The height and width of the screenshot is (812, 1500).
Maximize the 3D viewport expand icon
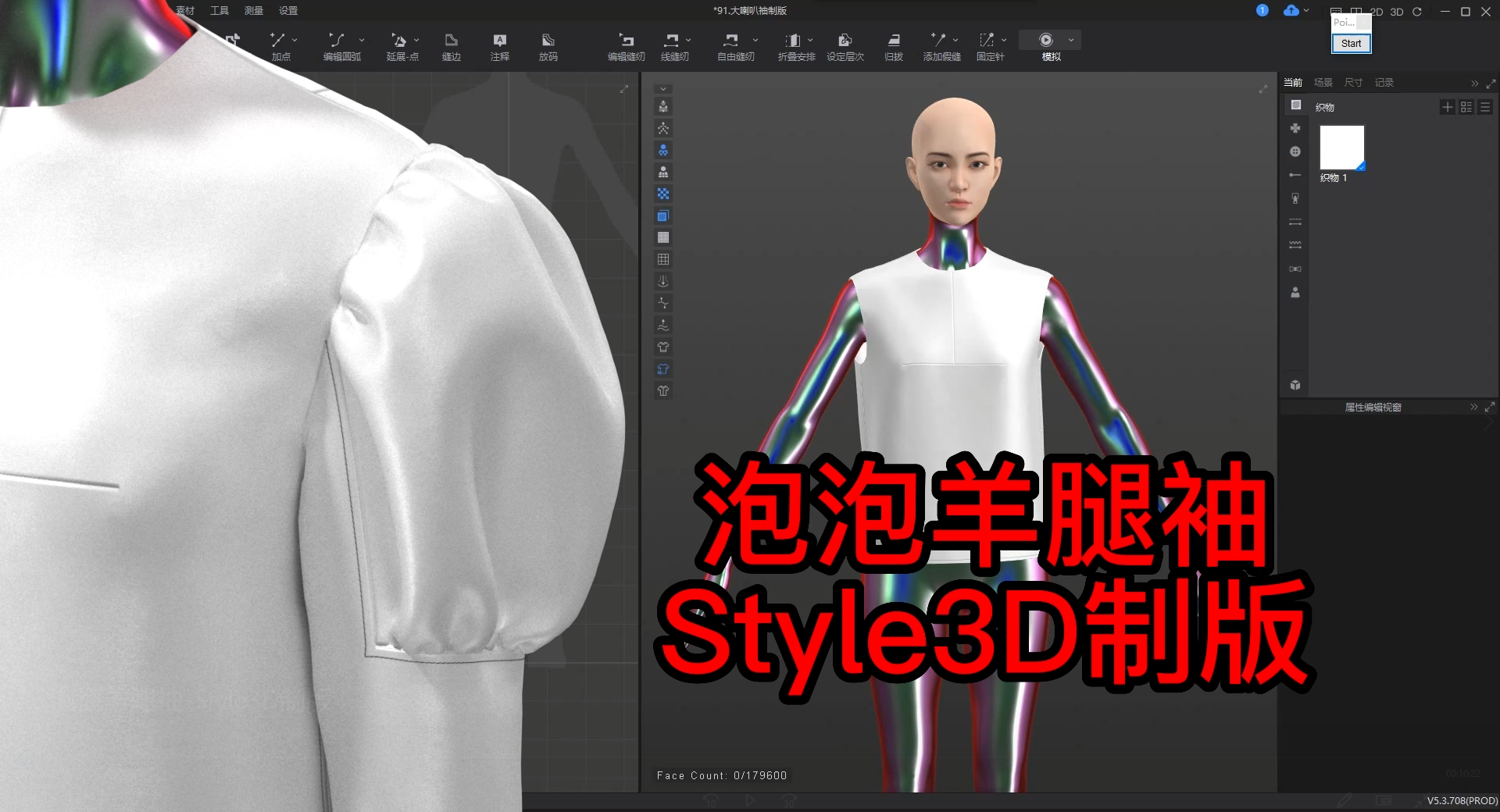[1263, 90]
